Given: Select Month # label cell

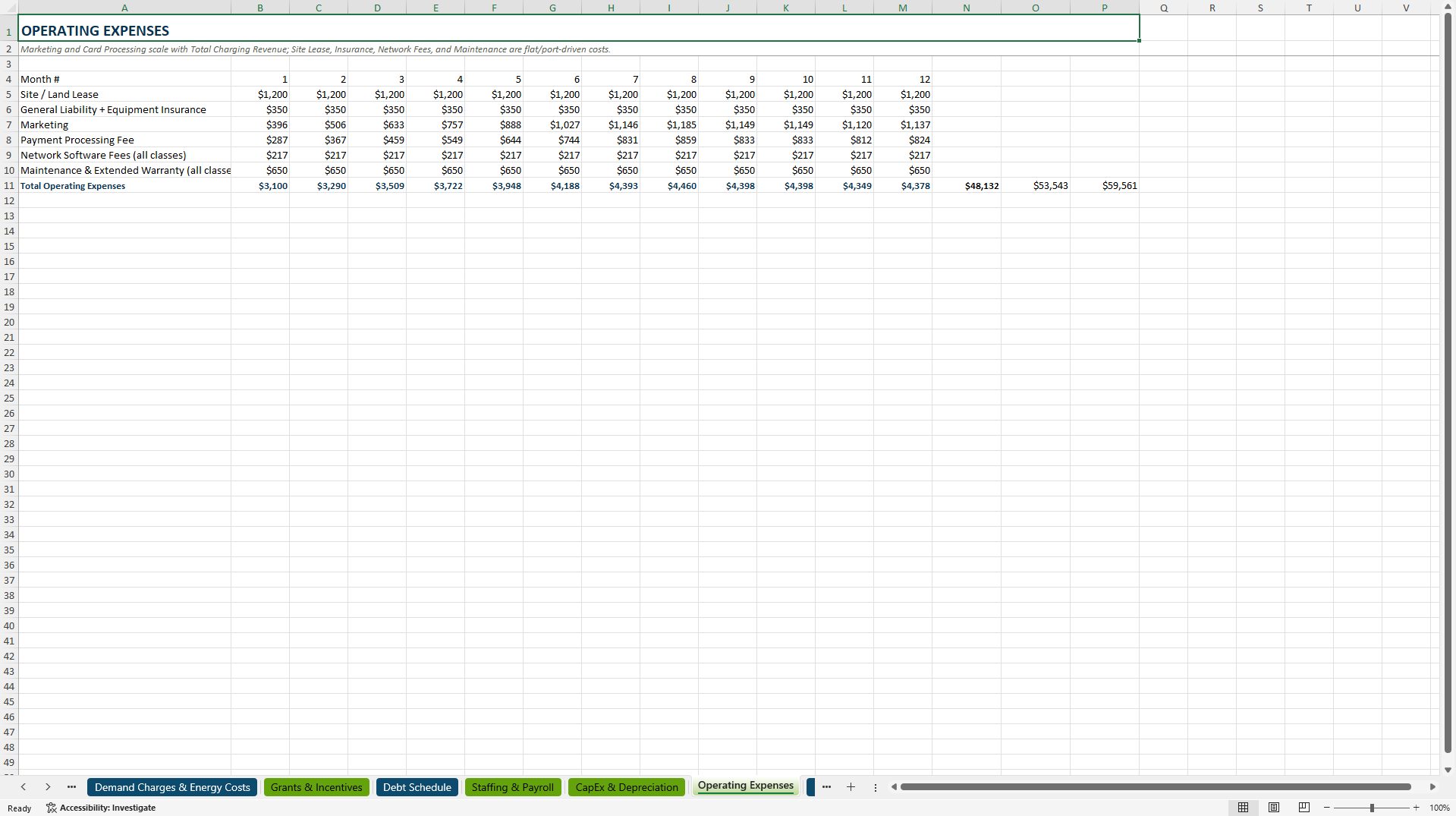Looking at the screenshot, I should pyautogui.click(x=124, y=79).
